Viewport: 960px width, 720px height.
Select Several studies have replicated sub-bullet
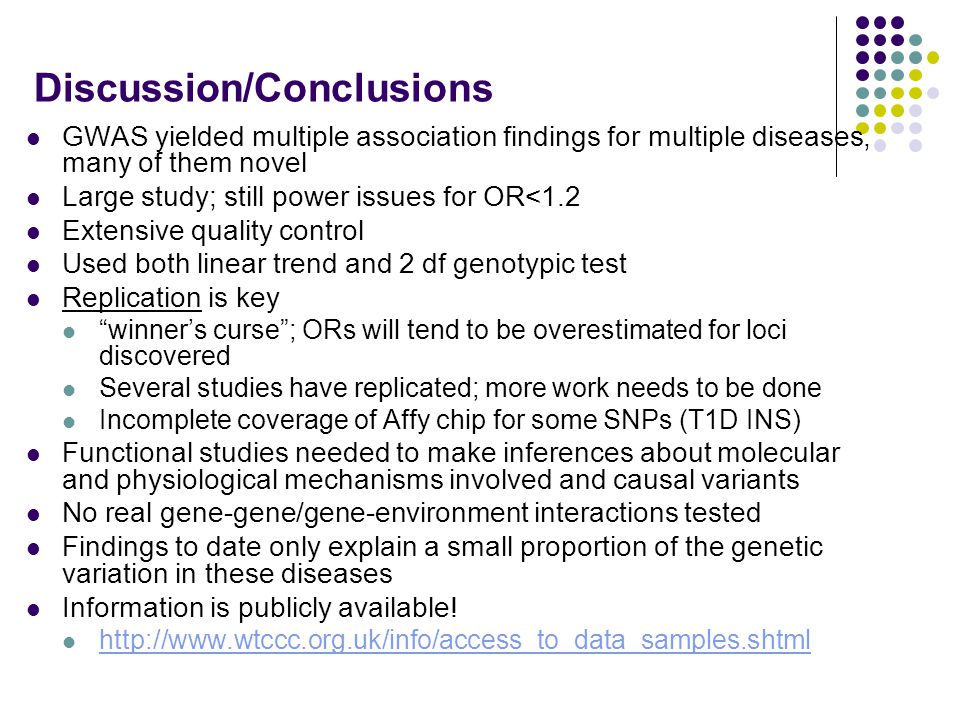460,388
